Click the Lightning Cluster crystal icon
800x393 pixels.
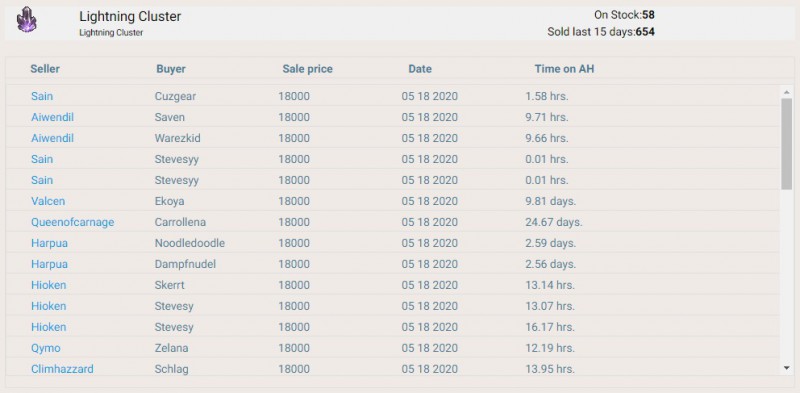click(x=26, y=20)
